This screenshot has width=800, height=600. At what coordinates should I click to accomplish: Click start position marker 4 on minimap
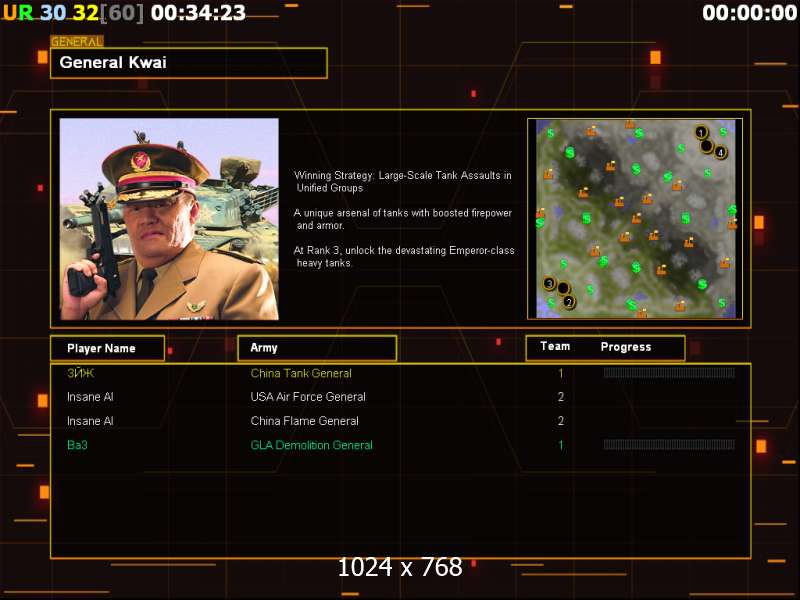(720, 152)
